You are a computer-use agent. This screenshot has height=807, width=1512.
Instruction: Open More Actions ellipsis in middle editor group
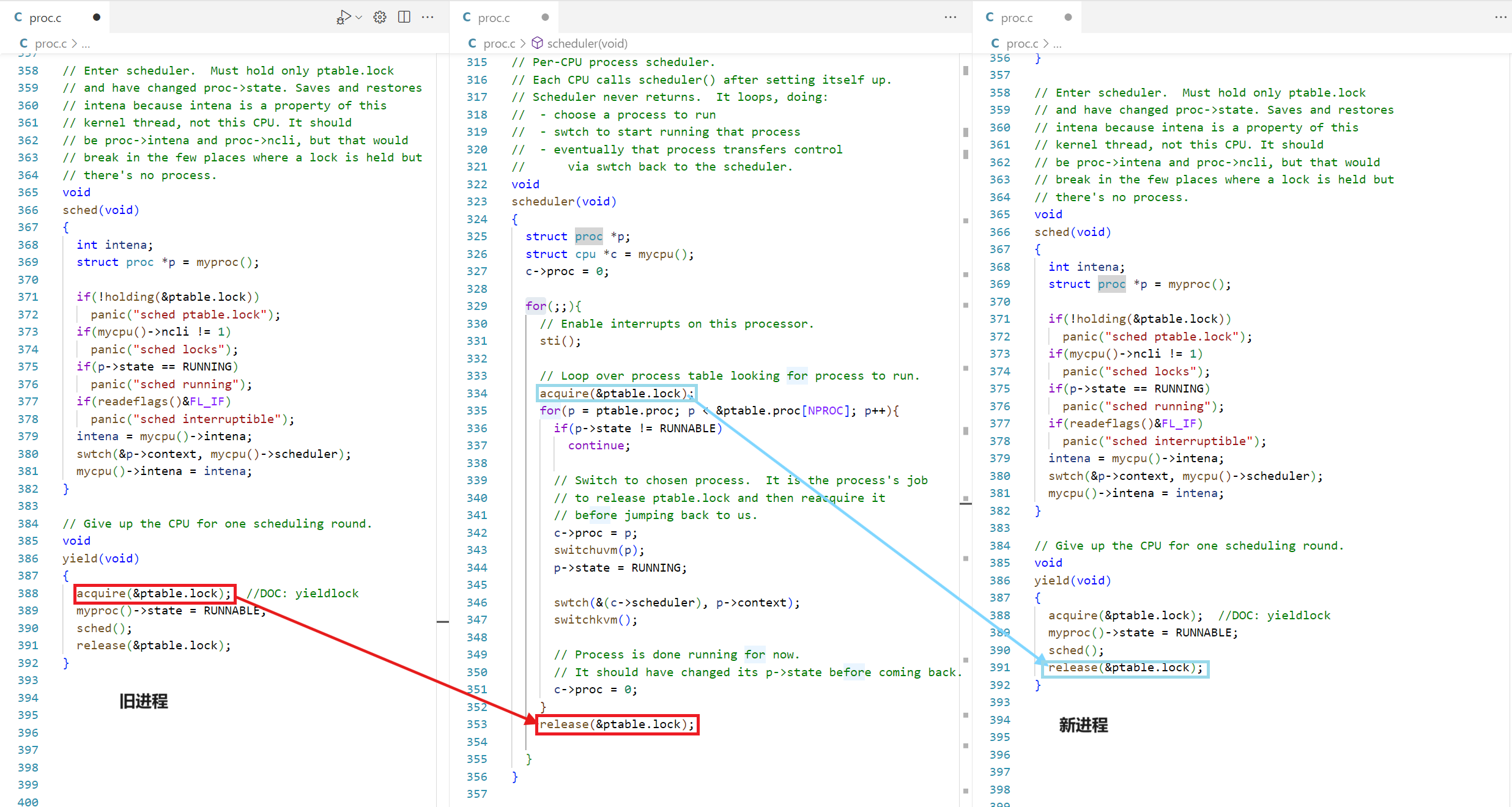tap(950, 17)
